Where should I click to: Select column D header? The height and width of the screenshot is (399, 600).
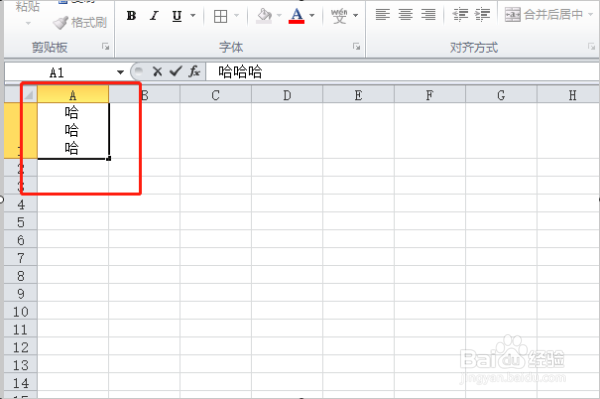click(x=287, y=94)
